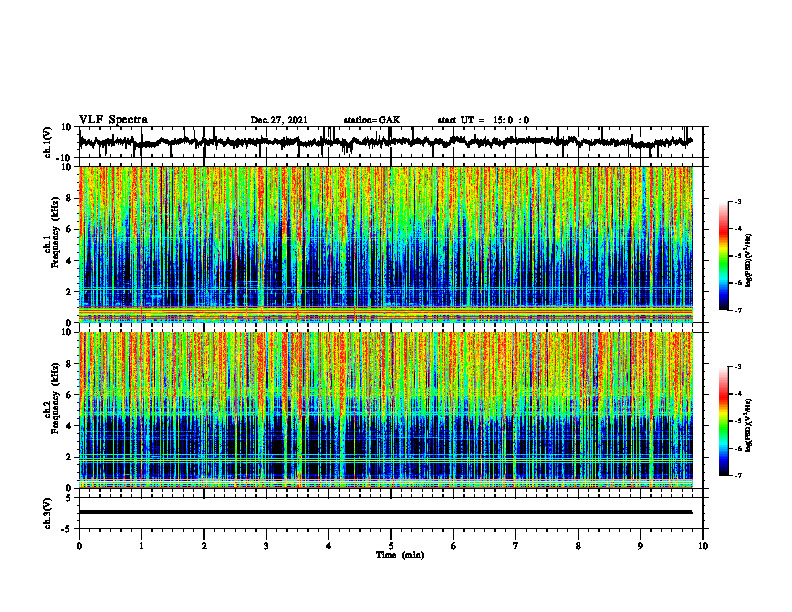
Task: Click the time-axis tick label "10"
Action: pos(703,546)
